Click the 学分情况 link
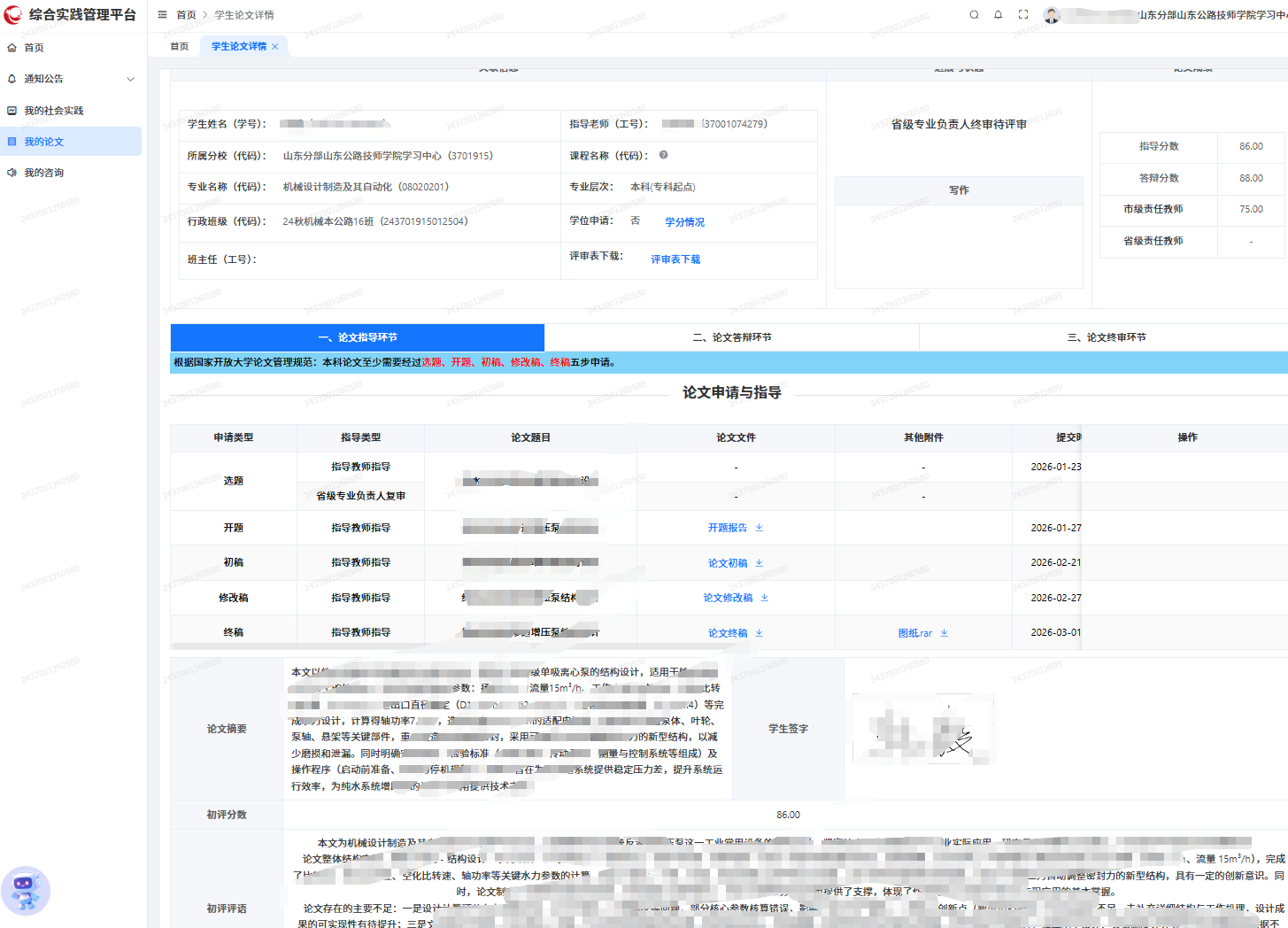The width and height of the screenshot is (1288, 928). pos(685,222)
